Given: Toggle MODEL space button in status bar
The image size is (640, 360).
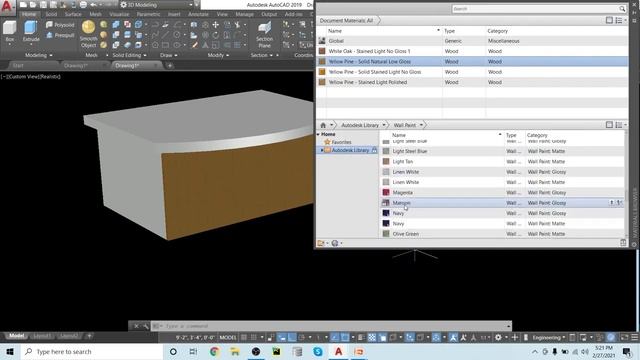Looking at the screenshot, I should [x=228, y=338].
